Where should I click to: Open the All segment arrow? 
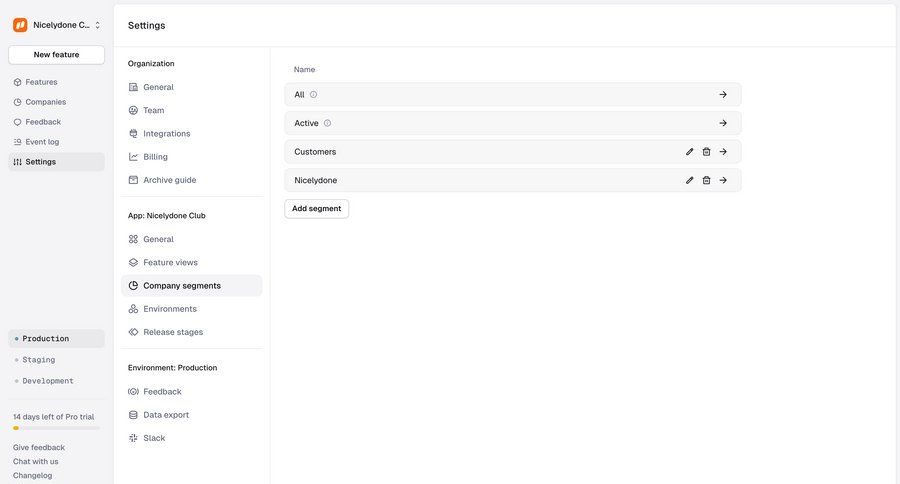click(x=723, y=95)
